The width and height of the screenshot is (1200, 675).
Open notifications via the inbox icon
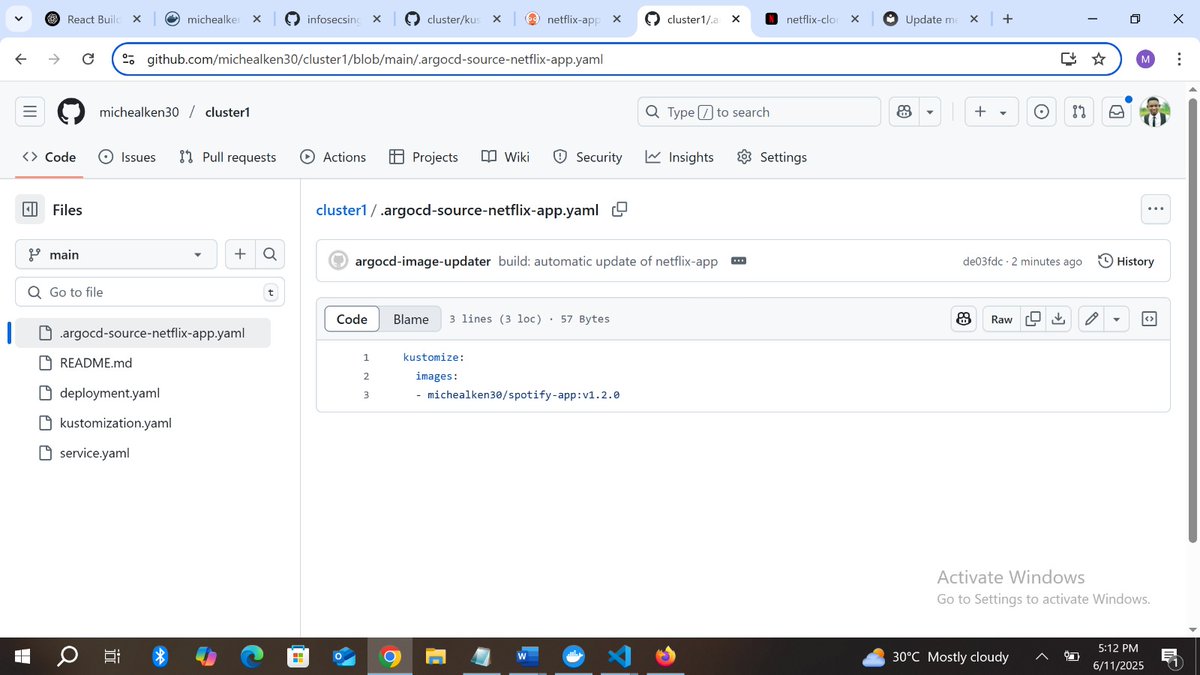[1116, 111]
